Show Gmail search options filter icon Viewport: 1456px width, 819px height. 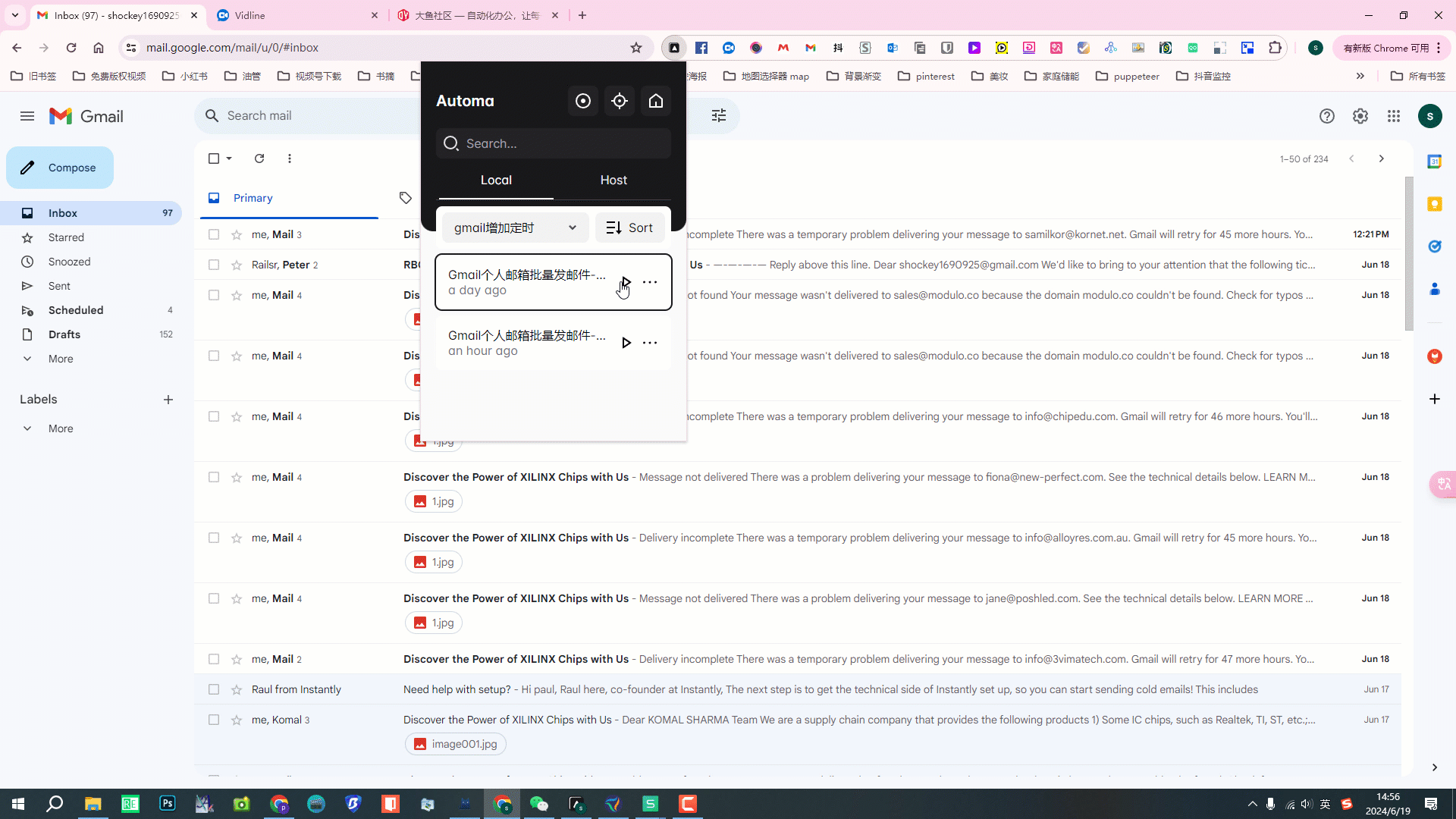tap(718, 115)
